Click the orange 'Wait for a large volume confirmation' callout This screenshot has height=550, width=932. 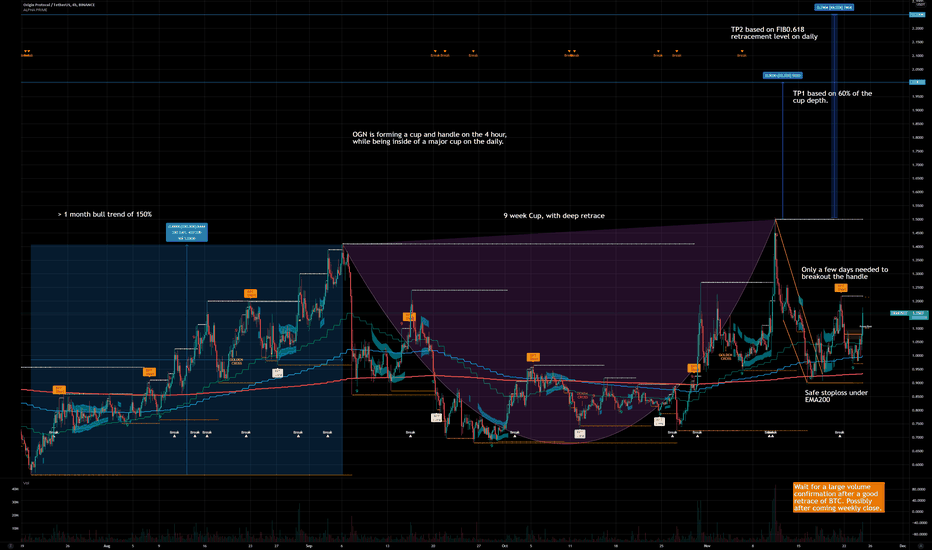[839, 497]
